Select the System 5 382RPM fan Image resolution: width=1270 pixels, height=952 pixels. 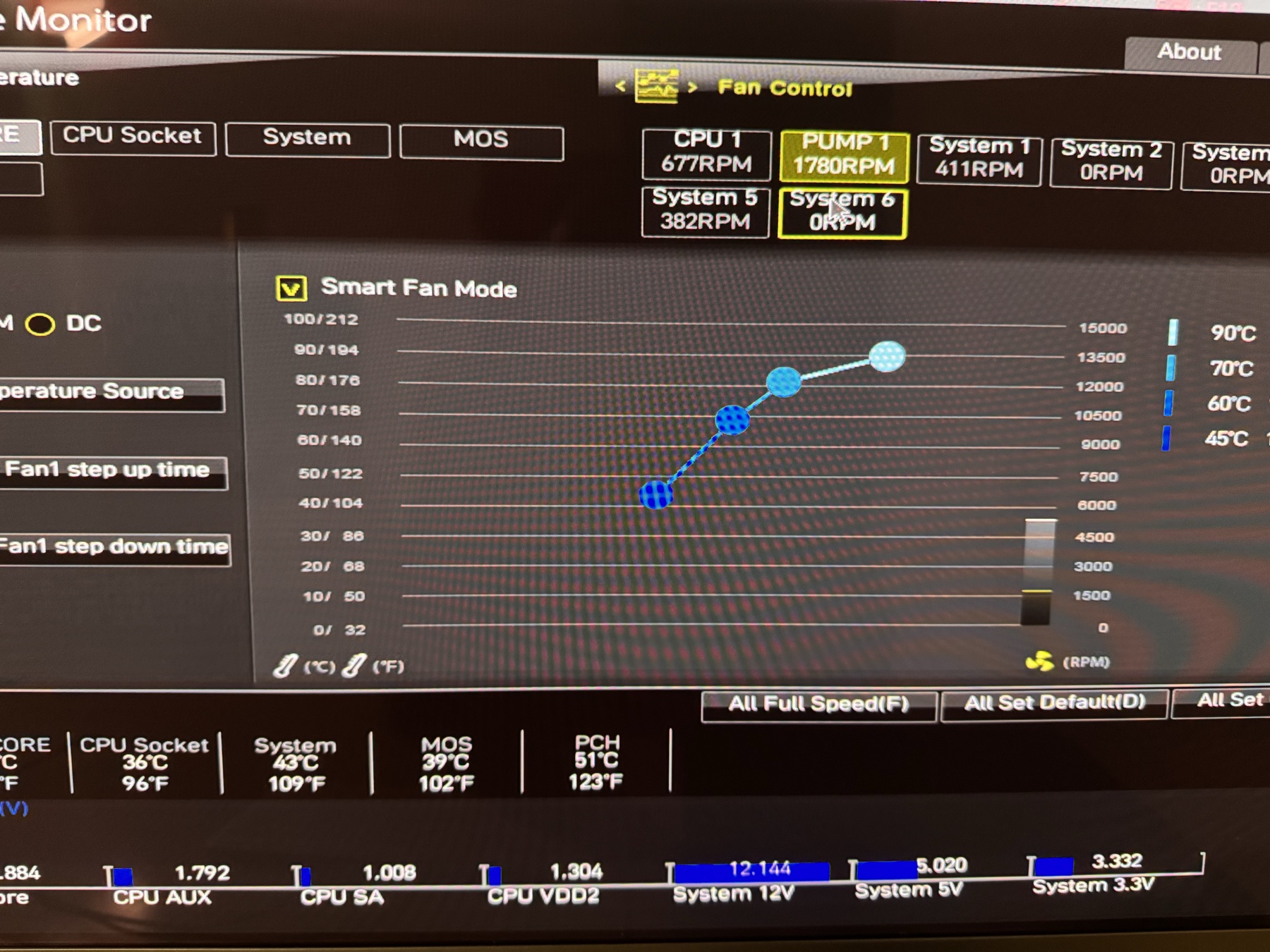[x=705, y=211]
